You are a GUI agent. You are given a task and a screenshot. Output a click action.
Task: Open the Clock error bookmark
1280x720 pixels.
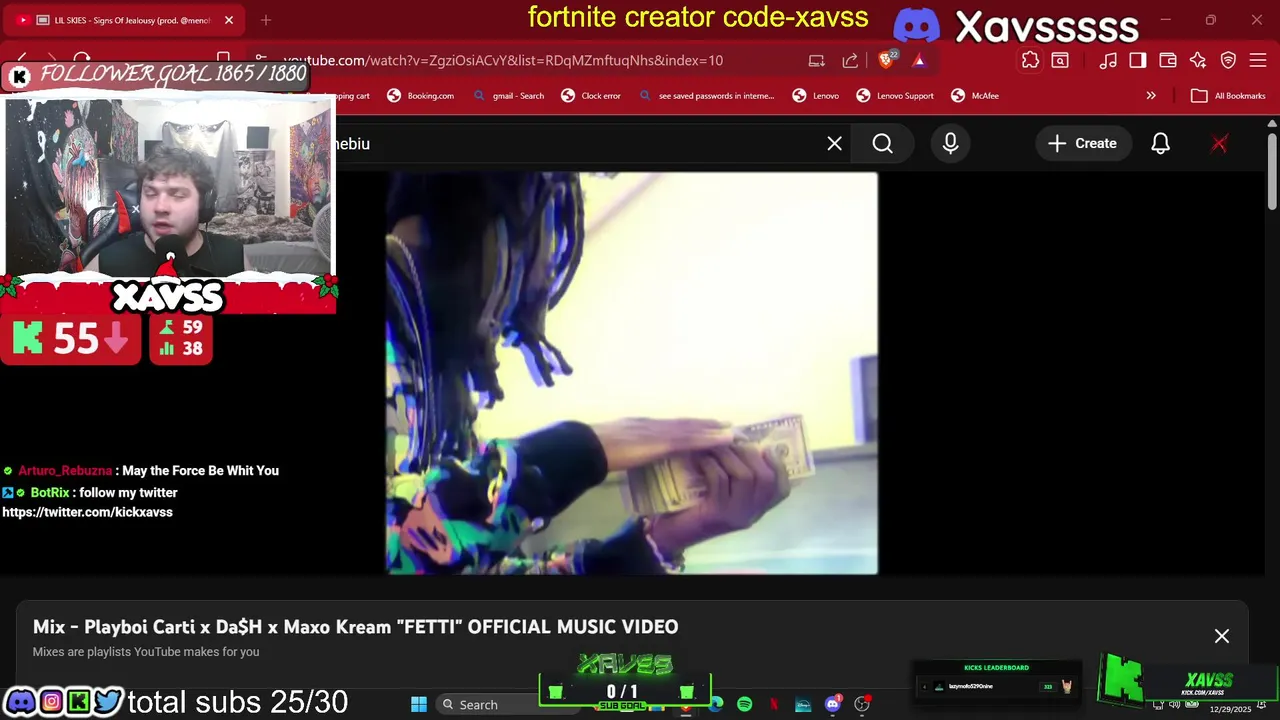tap(591, 96)
